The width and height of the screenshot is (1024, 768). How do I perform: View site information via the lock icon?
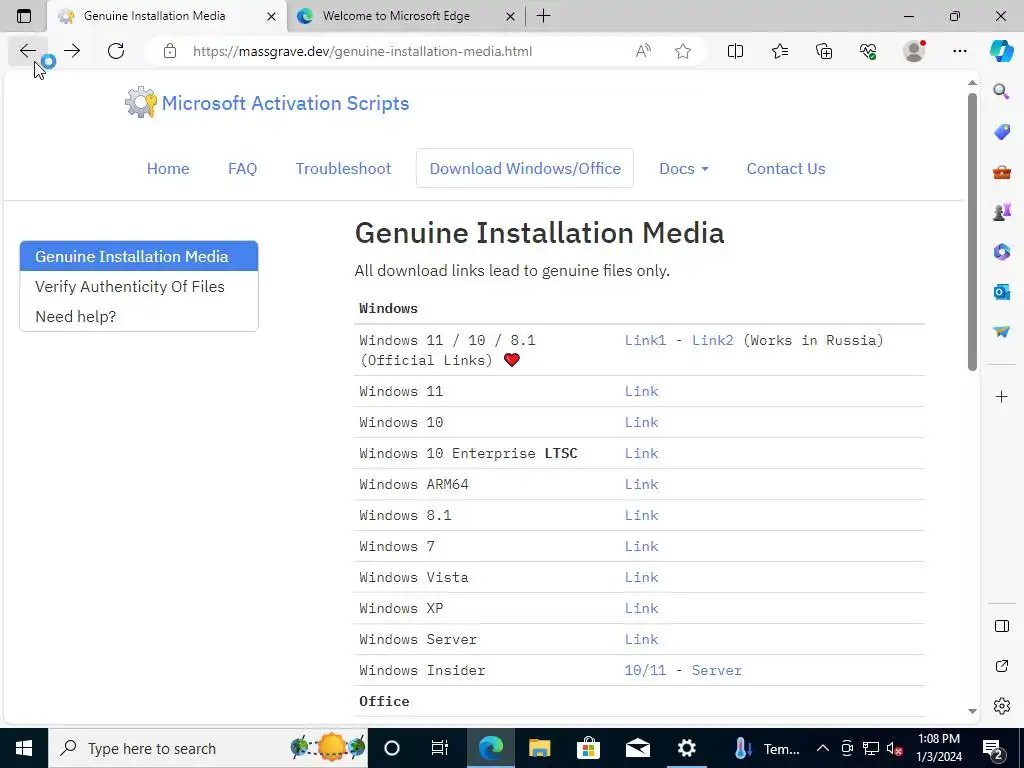pyautogui.click(x=170, y=51)
